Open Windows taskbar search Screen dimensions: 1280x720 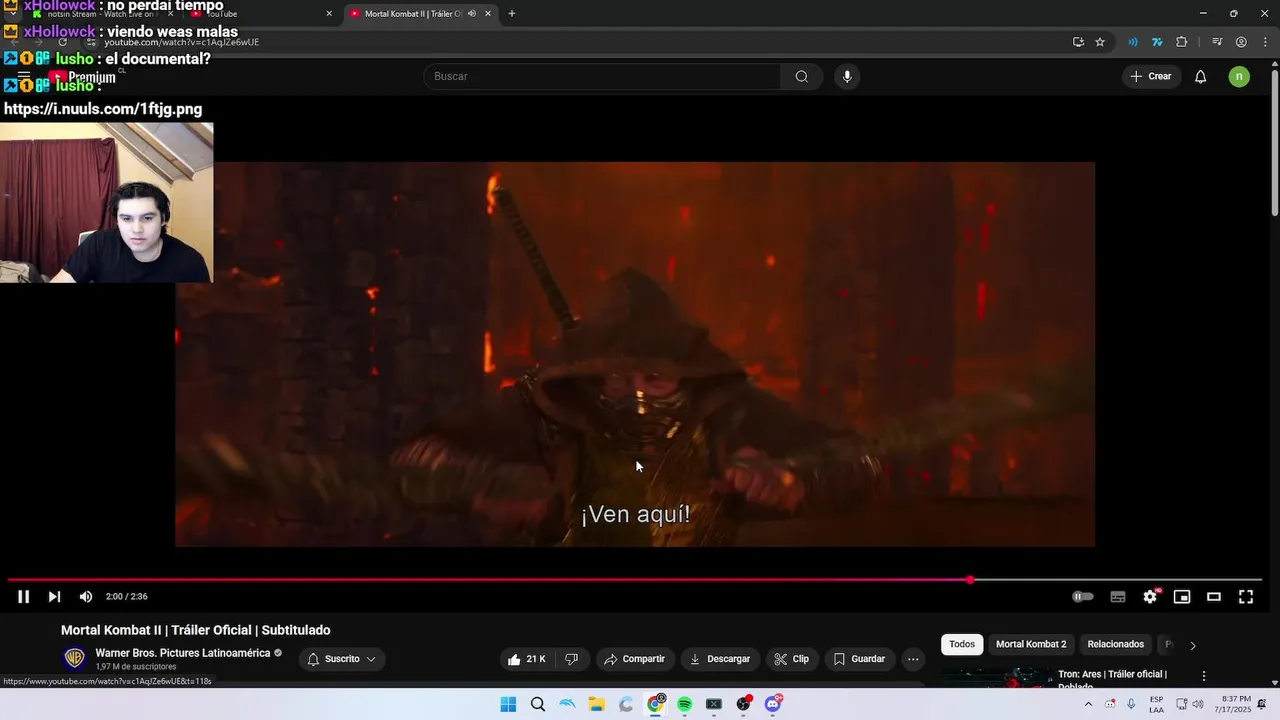pos(538,704)
